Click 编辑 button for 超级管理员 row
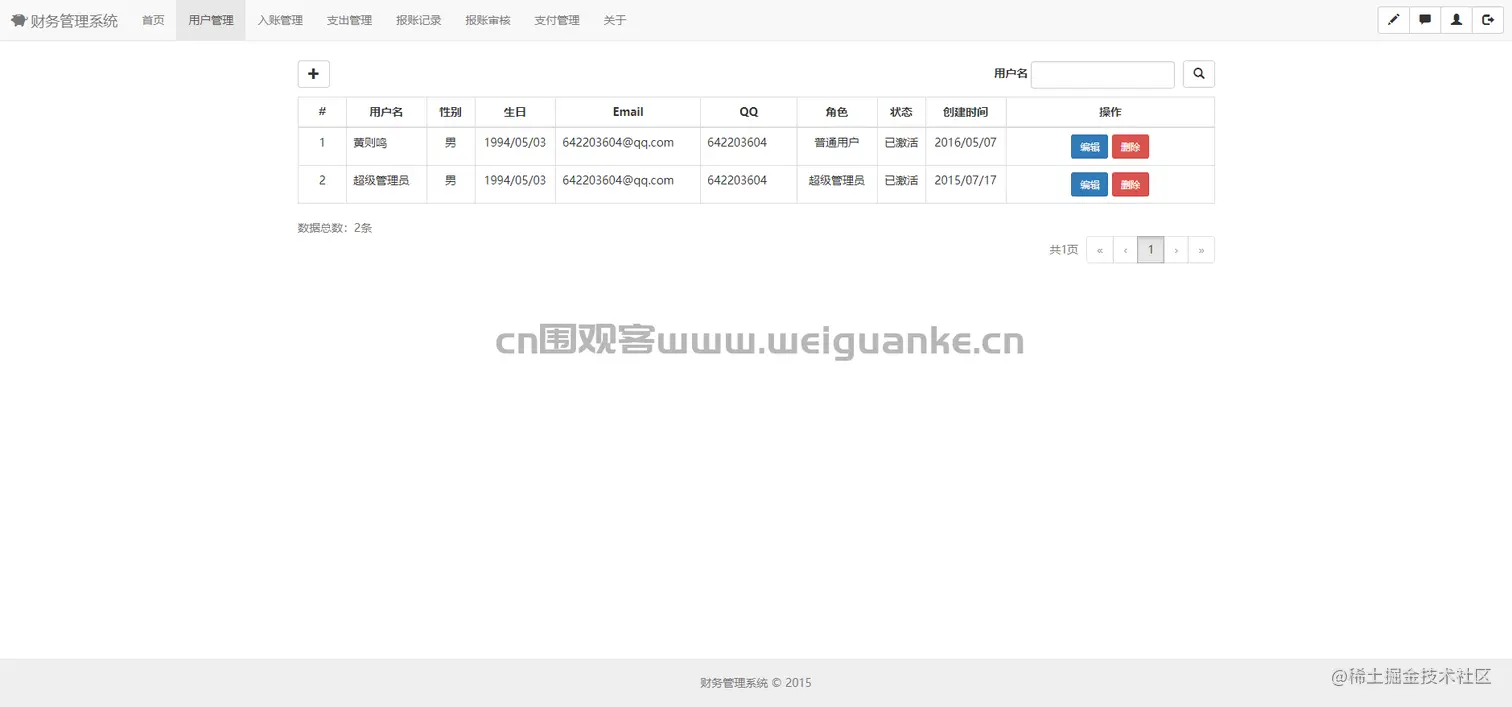The height and width of the screenshot is (707, 1512). click(1089, 185)
